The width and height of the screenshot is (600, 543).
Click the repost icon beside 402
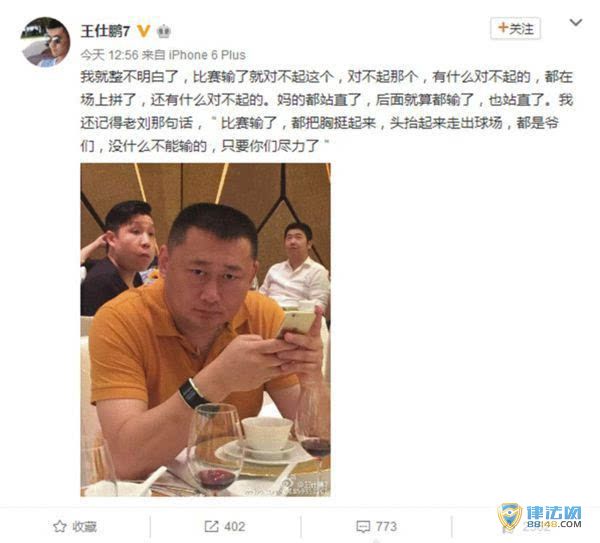pyautogui.click(x=211, y=527)
